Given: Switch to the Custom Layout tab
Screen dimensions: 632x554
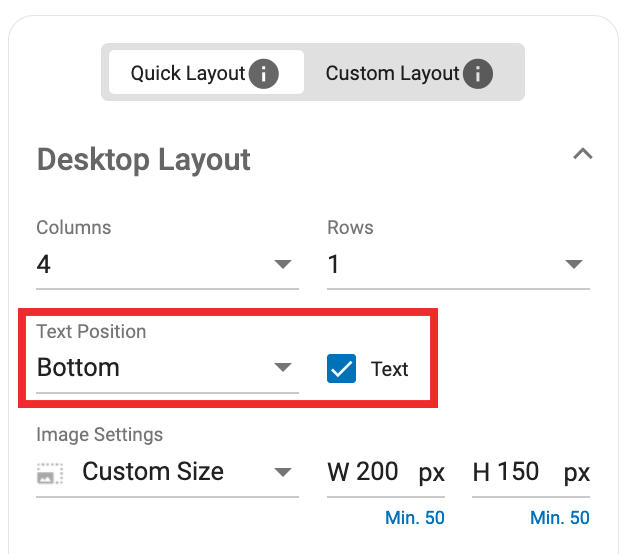Looking at the screenshot, I should pos(392,74).
